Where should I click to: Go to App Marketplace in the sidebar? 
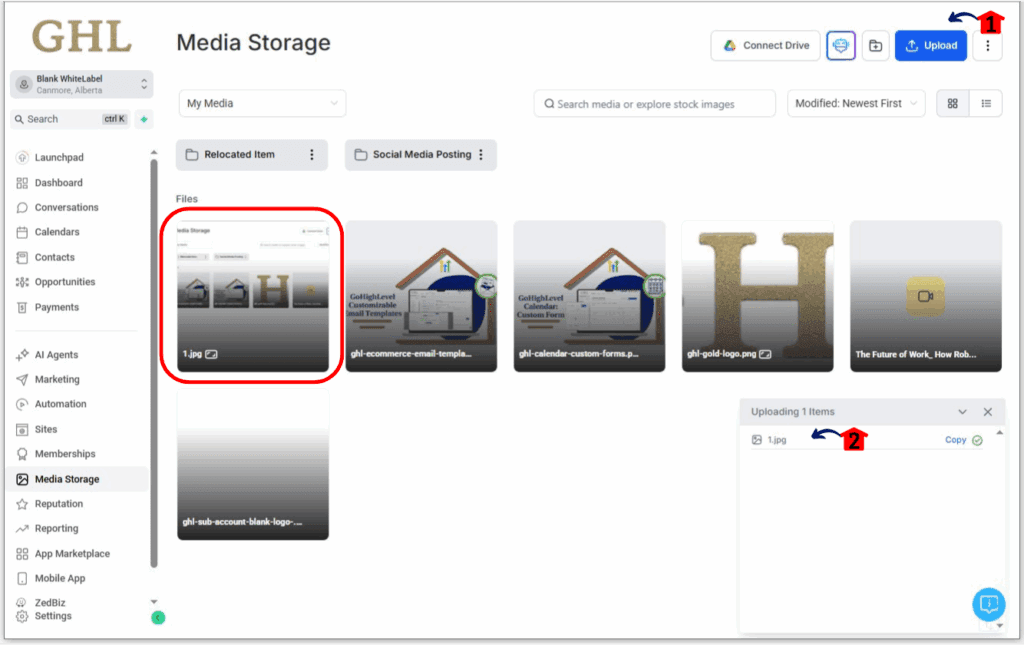tap(72, 554)
